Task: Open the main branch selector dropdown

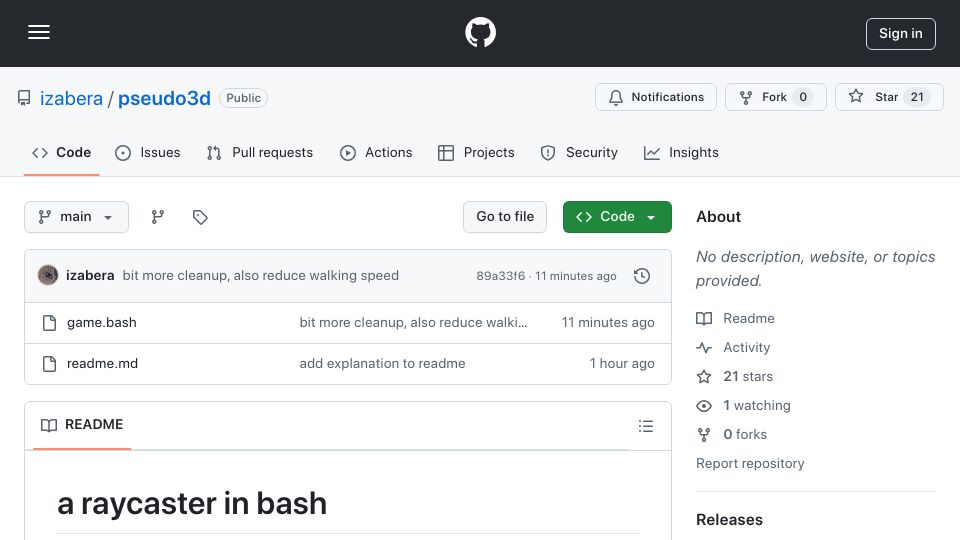Action: click(x=77, y=217)
